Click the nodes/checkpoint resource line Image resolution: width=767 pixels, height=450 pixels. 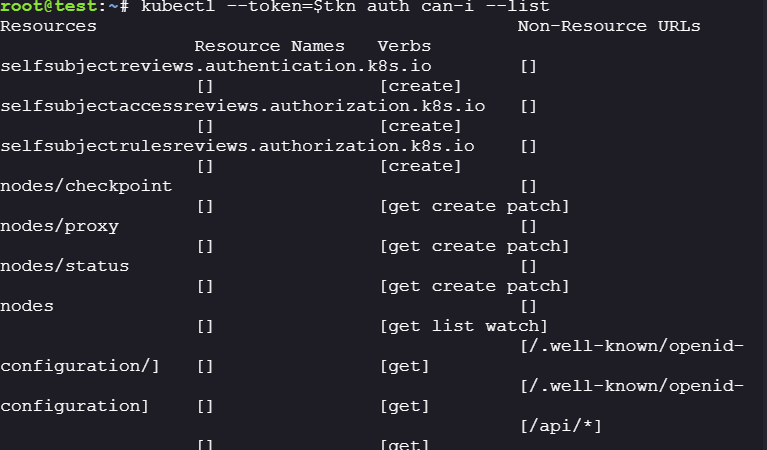pos(86,186)
